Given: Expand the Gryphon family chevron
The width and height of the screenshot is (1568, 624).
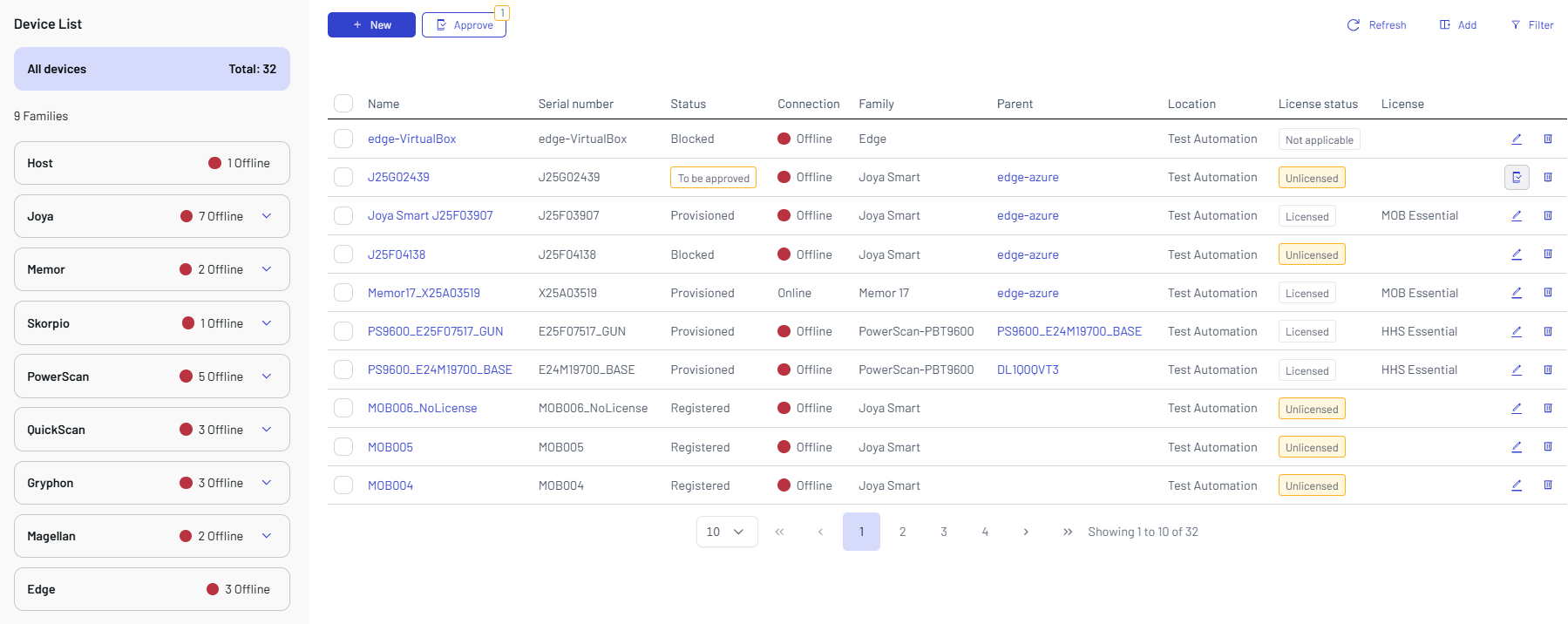Looking at the screenshot, I should click(x=267, y=483).
